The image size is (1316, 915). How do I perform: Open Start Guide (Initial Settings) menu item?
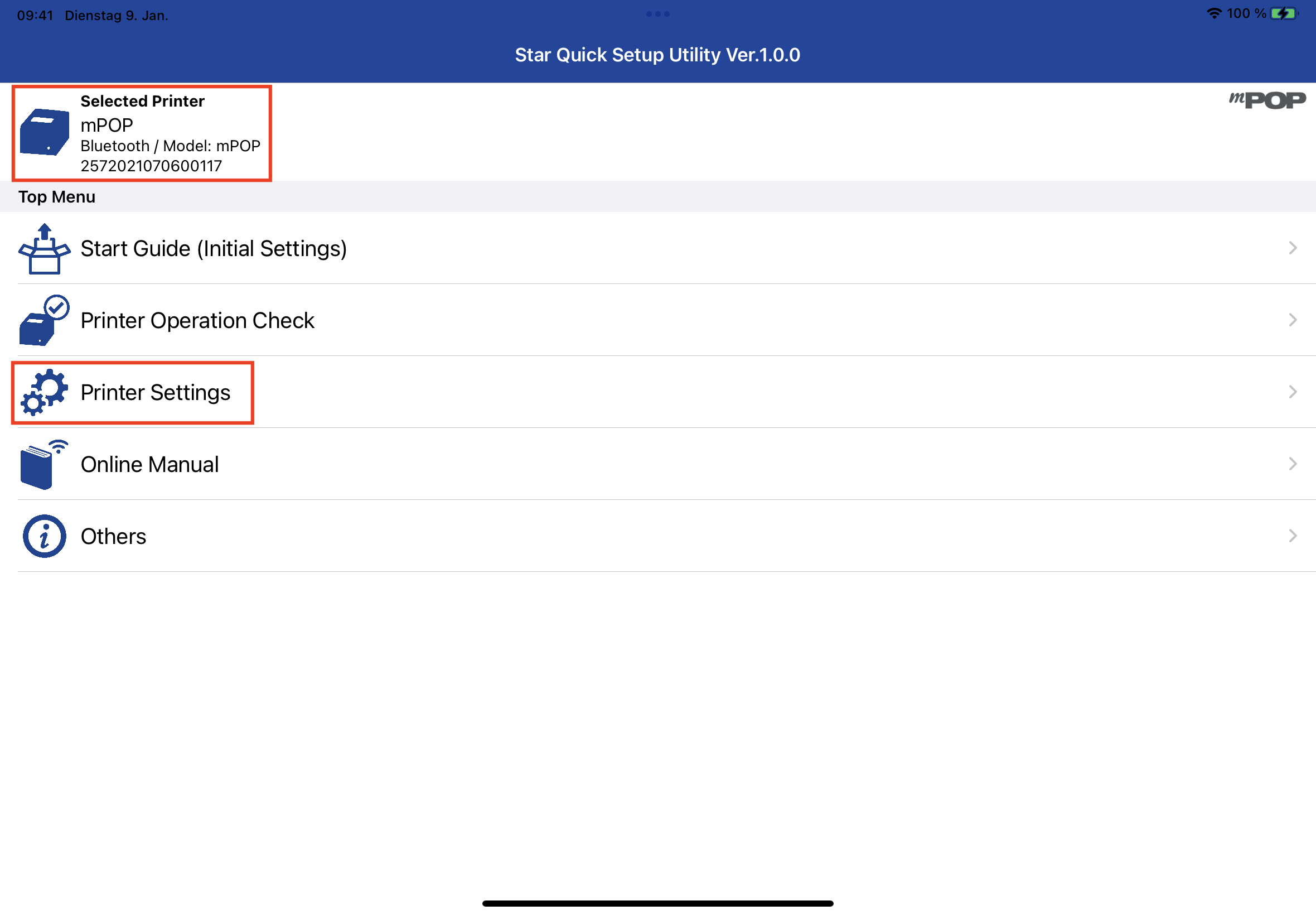point(214,249)
